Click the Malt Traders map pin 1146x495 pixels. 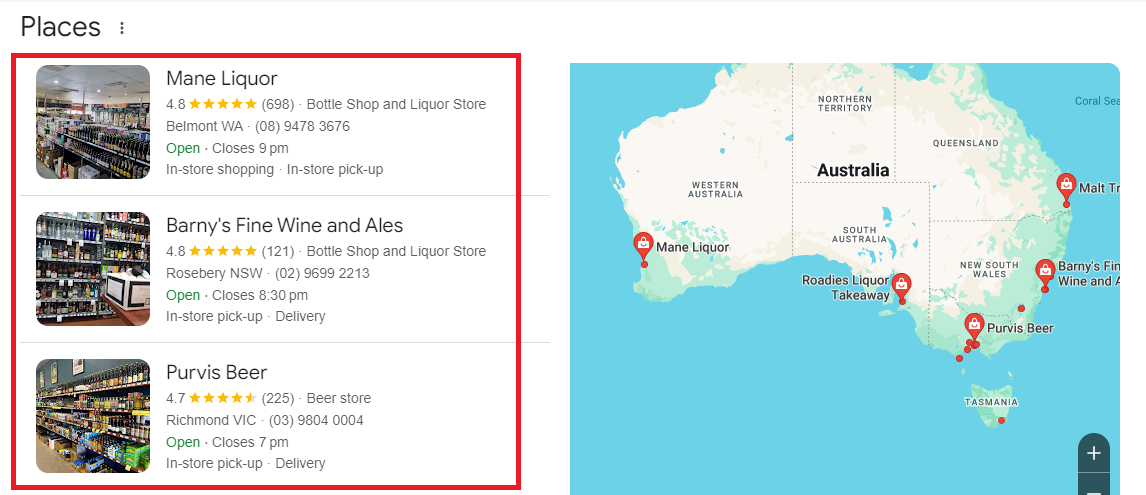[1067, 186]
